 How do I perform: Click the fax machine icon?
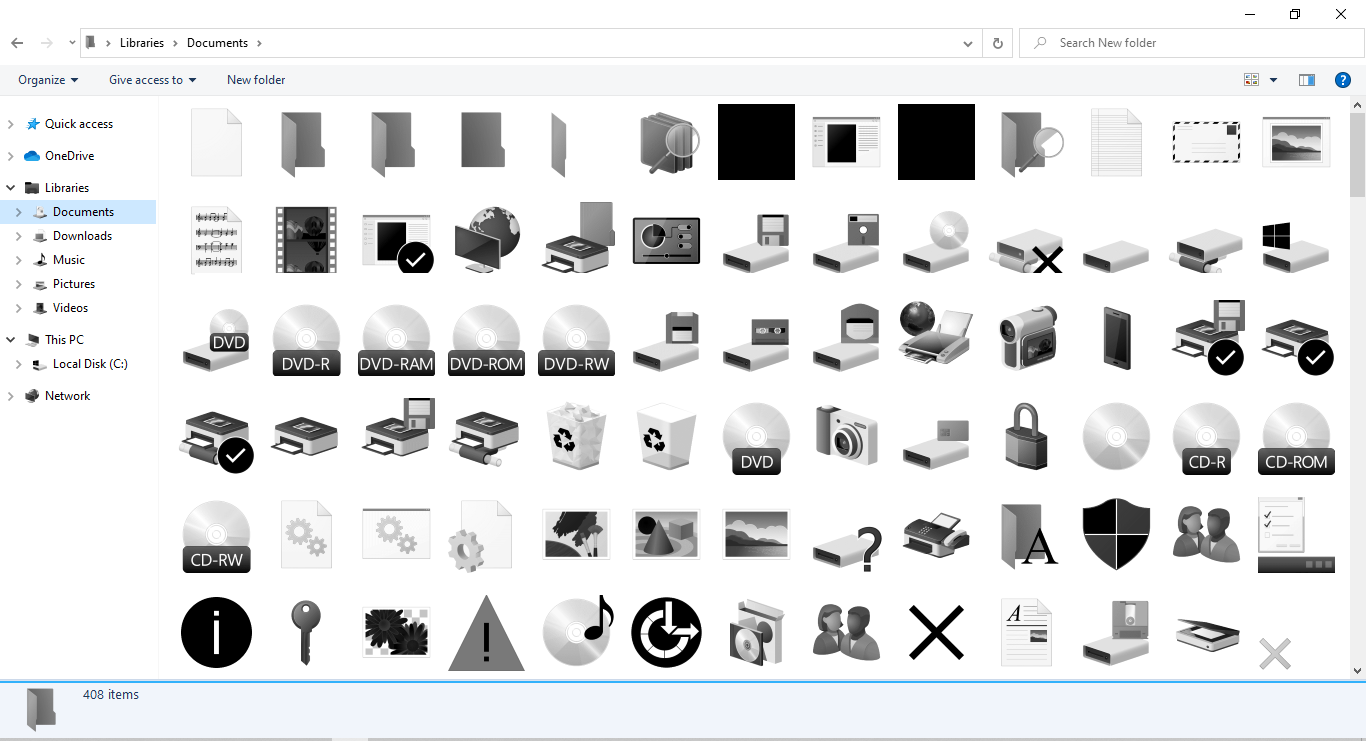click(x=936, y=535)
